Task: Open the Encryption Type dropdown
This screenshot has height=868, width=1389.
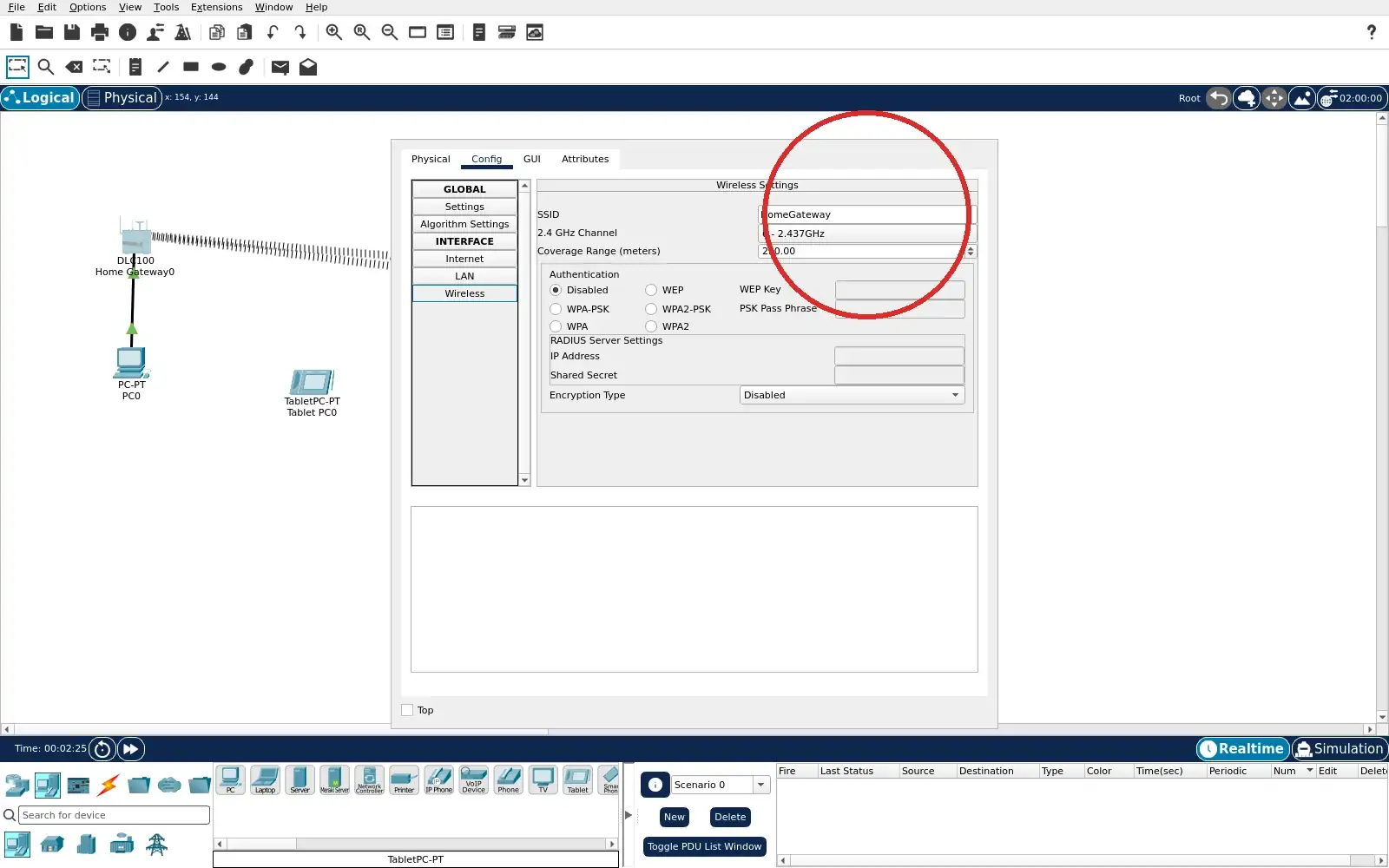Action: (x=852, y=395)
